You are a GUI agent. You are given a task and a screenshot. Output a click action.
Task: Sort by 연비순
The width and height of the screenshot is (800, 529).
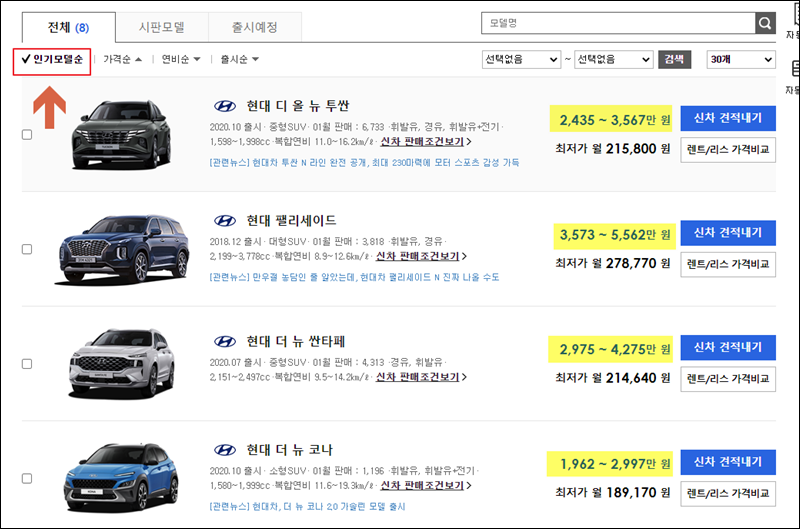point(181,59)
